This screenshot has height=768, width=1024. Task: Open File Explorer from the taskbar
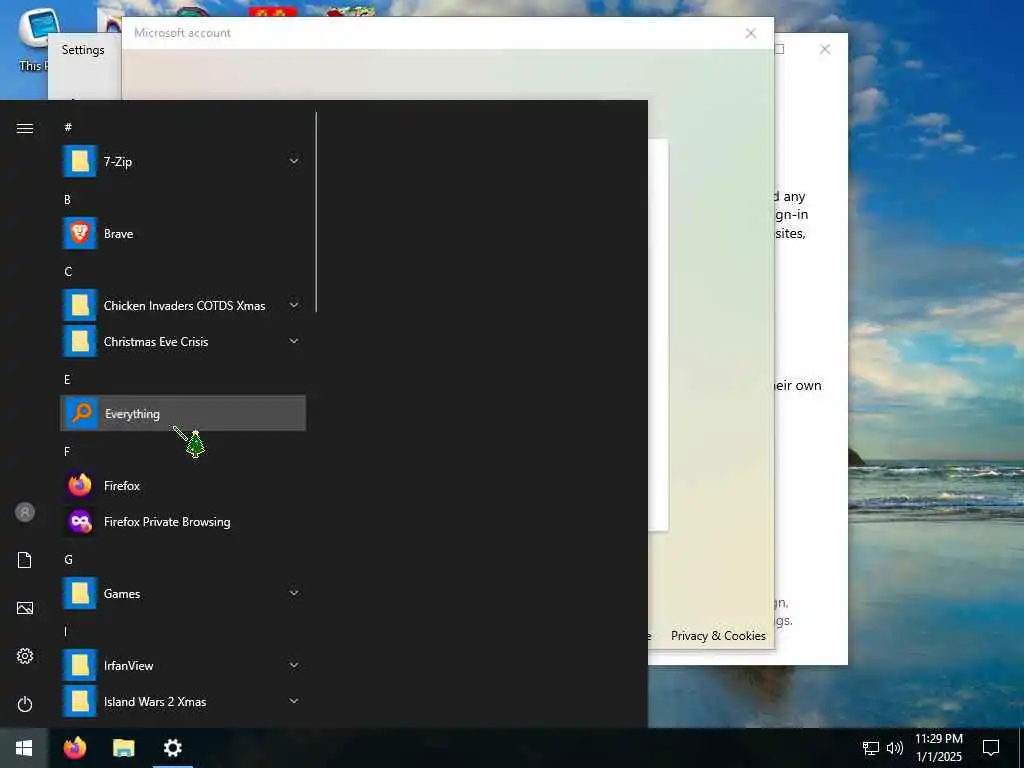[x=123, y=748]
